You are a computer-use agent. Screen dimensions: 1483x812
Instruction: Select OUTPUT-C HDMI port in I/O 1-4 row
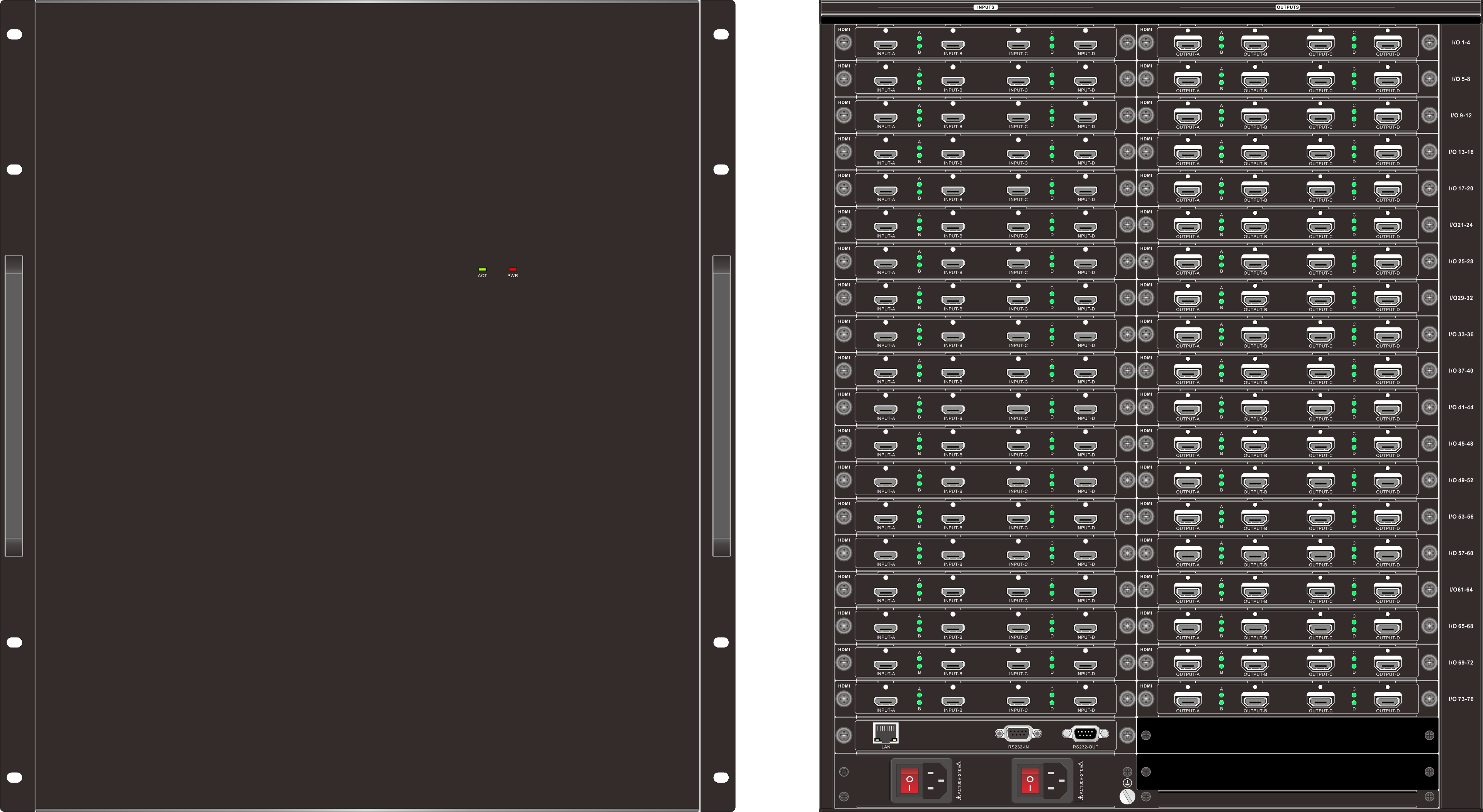1320,44
